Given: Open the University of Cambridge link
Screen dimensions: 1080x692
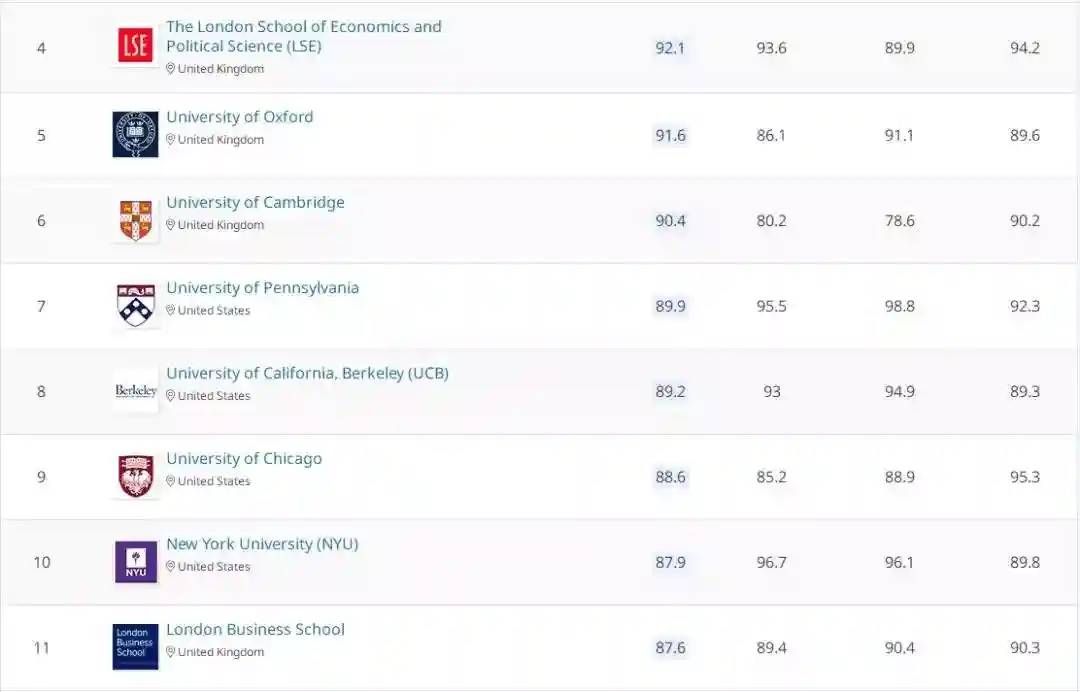Looking at the screenshot, I should tap(255, 202).
